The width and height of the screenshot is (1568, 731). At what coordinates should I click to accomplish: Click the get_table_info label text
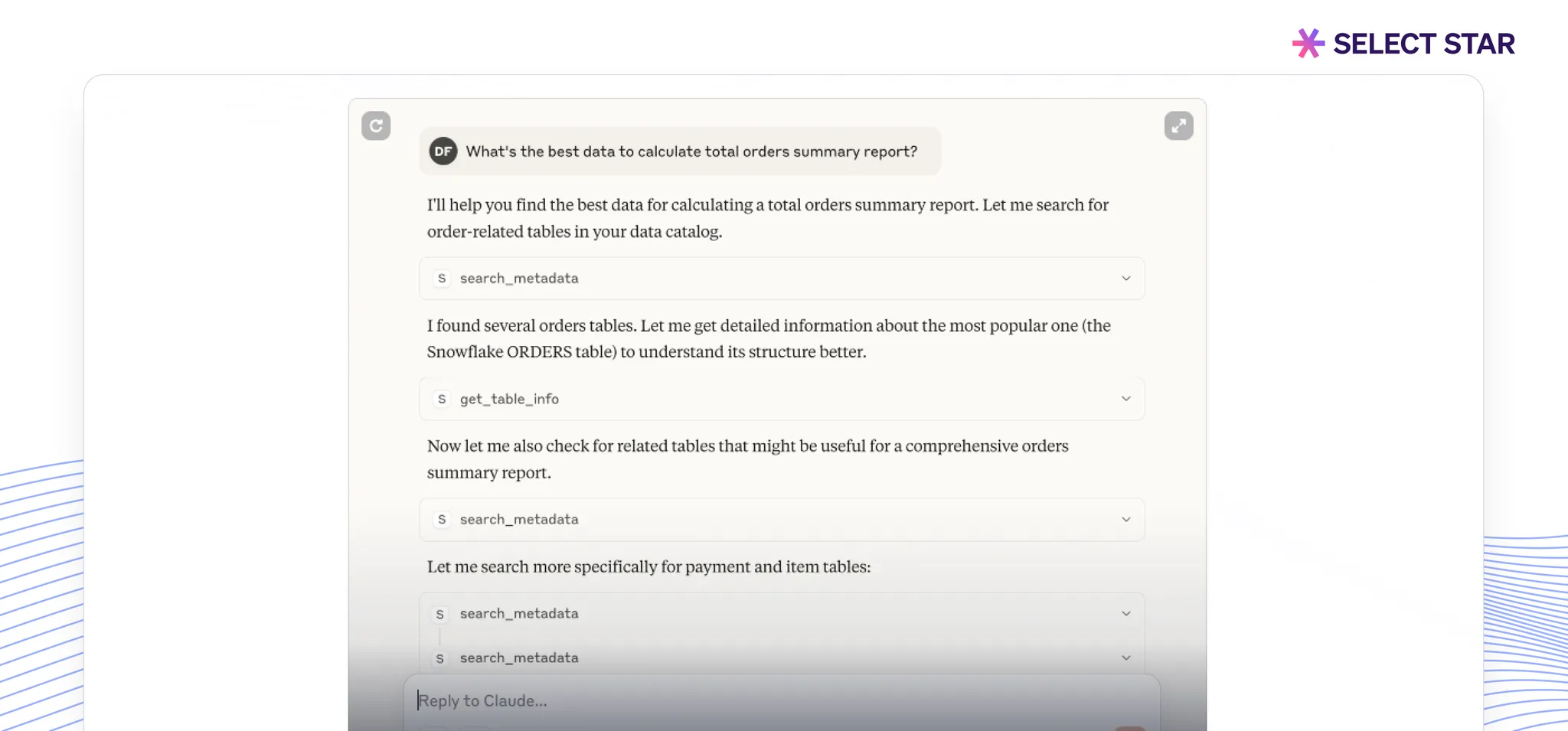coord(509,399)
